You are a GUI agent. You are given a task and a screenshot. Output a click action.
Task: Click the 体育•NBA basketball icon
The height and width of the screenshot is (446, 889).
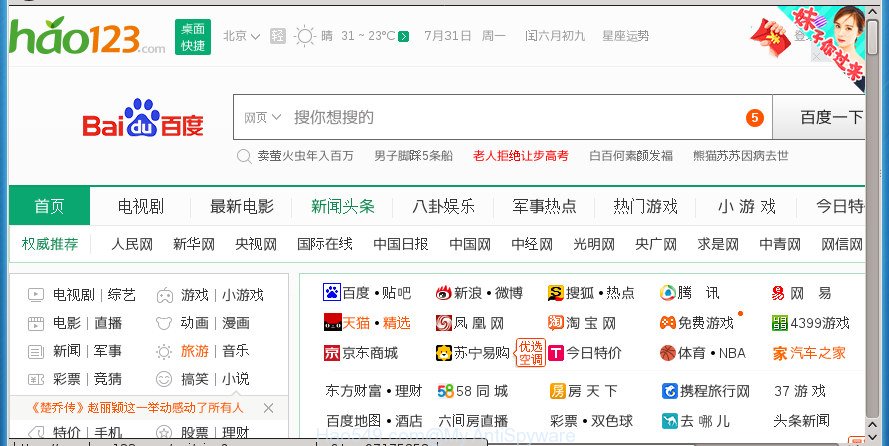[x=668, y=353]
